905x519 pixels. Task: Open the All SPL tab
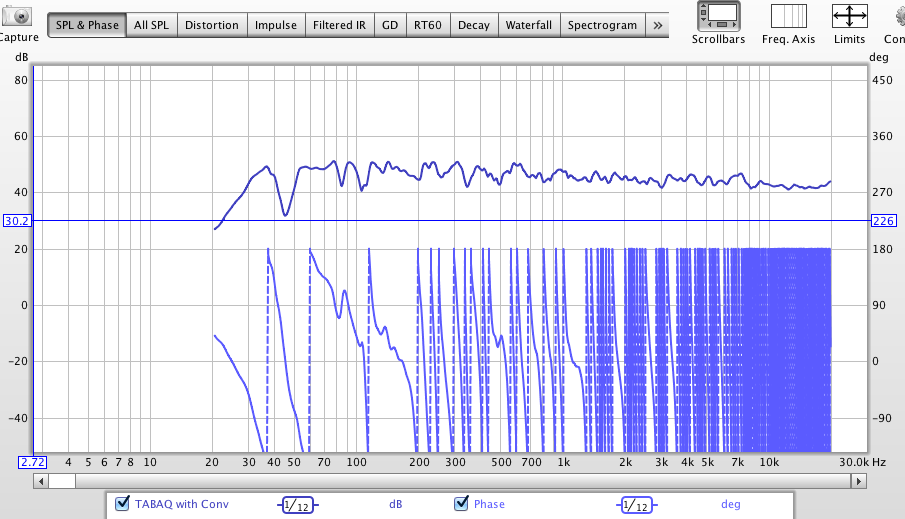[151, 25]
